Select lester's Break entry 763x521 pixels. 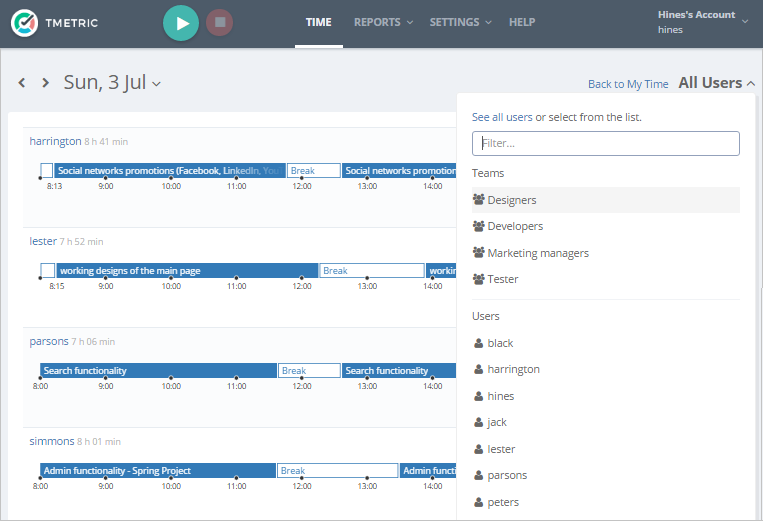[x=372, y=271]
